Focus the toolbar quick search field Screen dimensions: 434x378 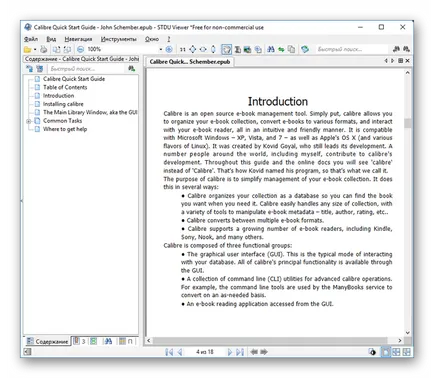point(351,49)
